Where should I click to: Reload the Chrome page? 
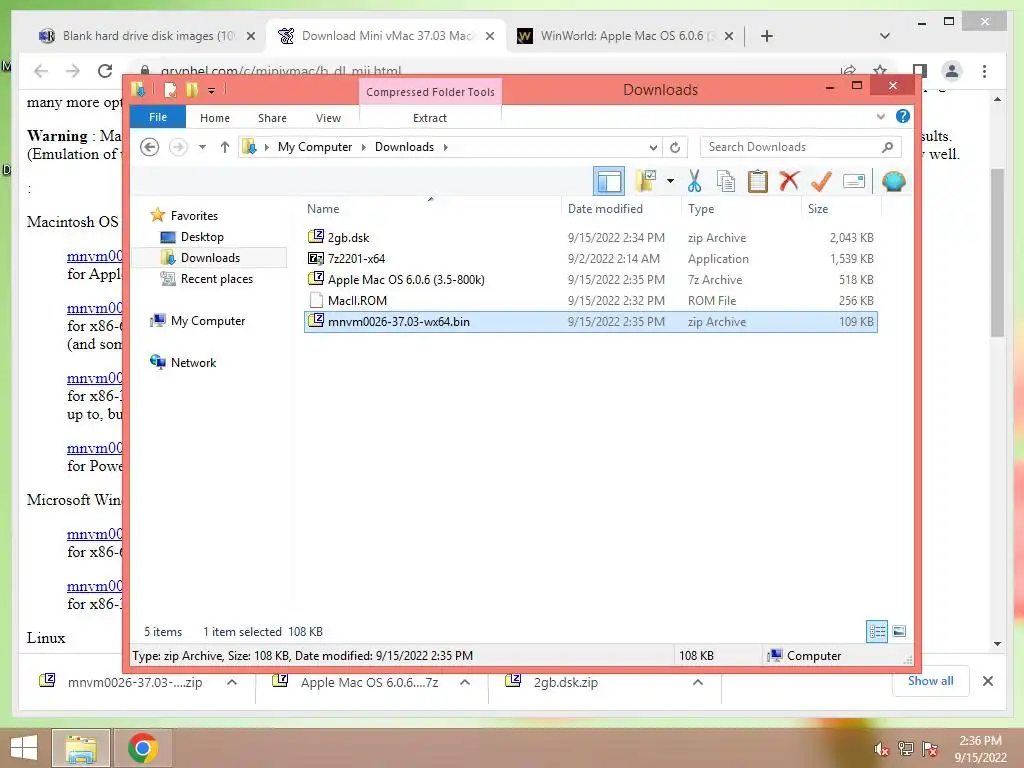point(104,71)
